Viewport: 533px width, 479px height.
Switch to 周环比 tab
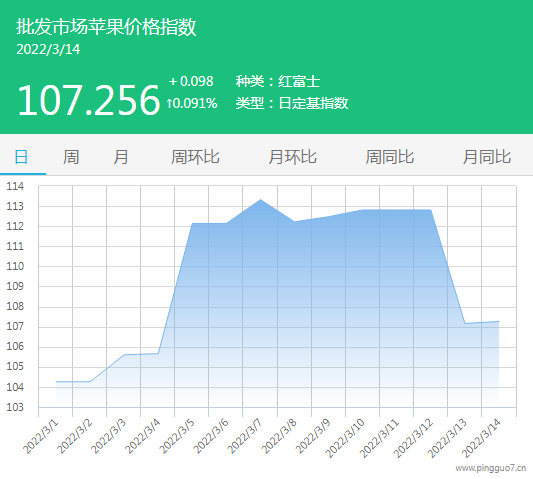(195, 157)
